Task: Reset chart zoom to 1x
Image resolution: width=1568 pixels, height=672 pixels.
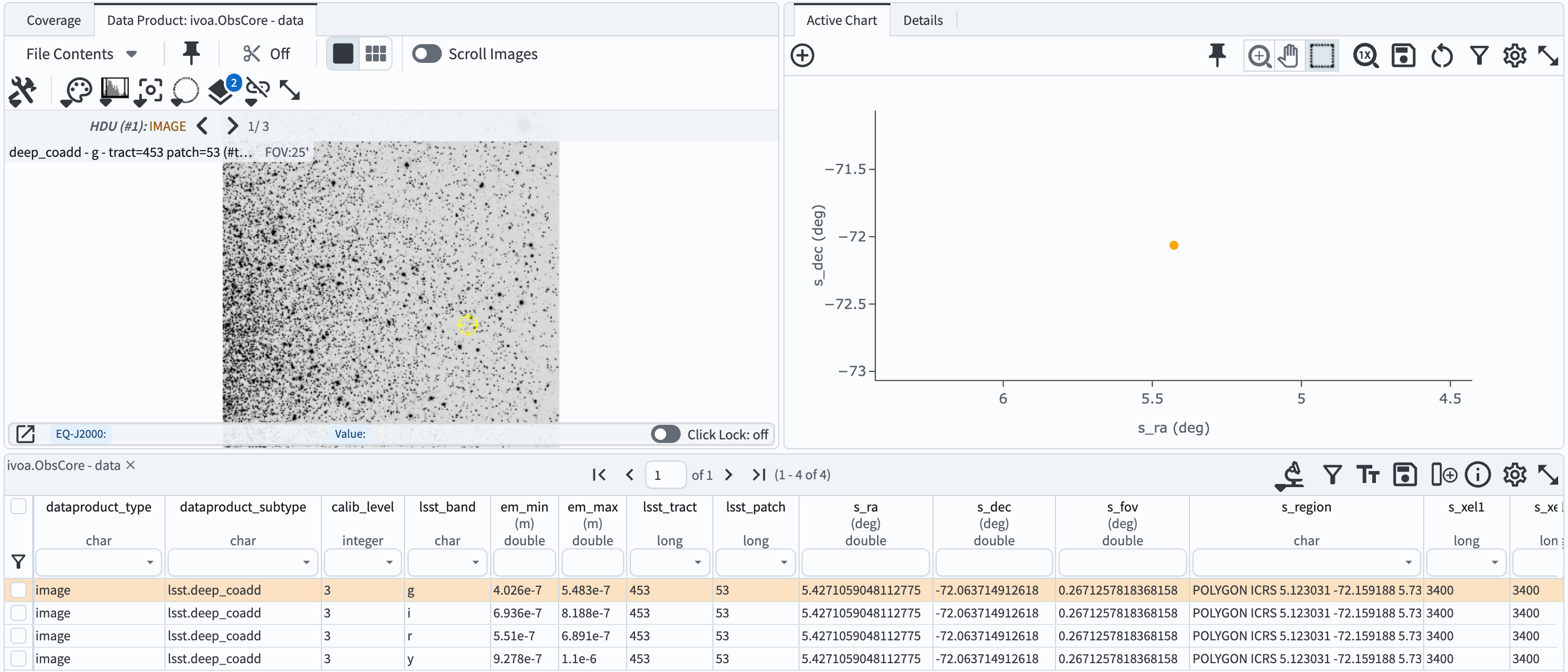Action: [x=1366, y=56]
